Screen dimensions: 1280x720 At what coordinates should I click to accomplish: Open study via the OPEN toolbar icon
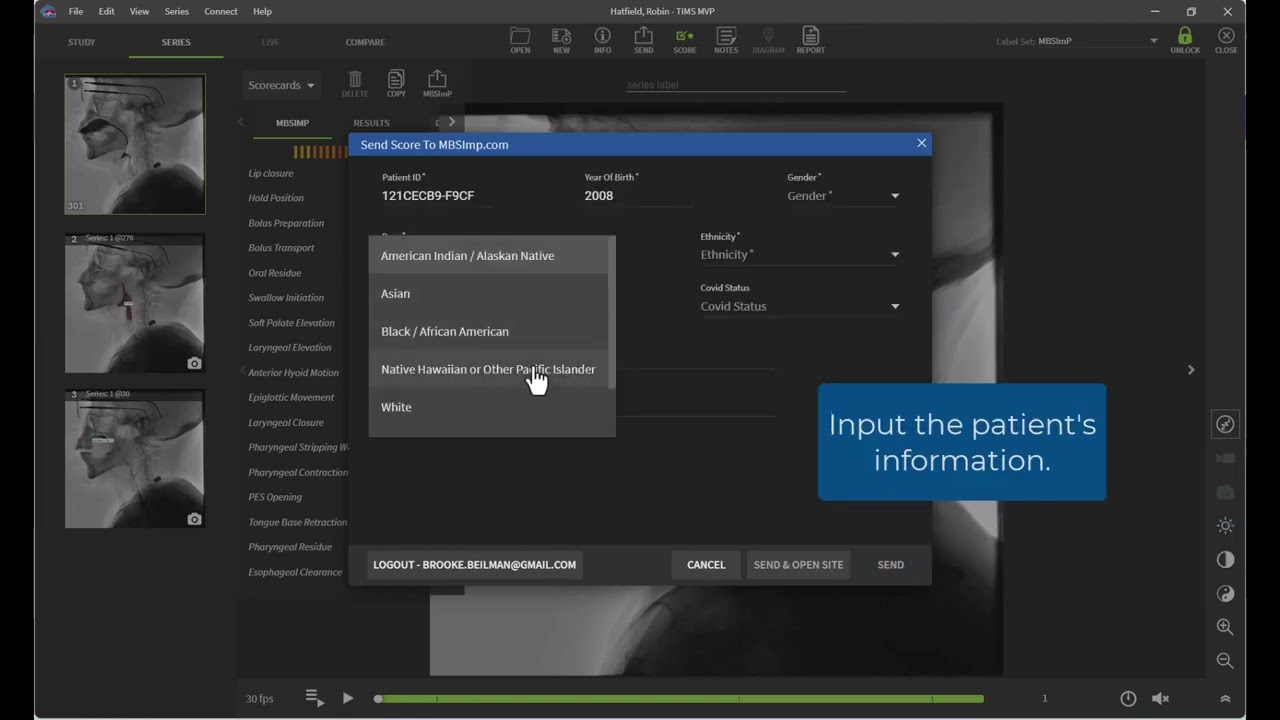point(520,40)
